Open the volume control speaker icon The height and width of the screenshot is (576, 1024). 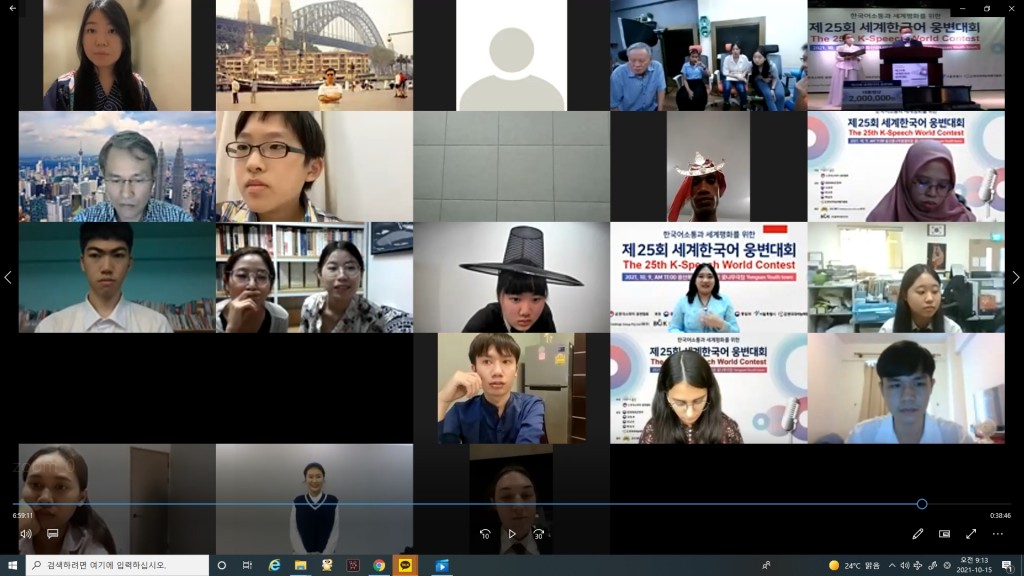[x=25, y=534]
